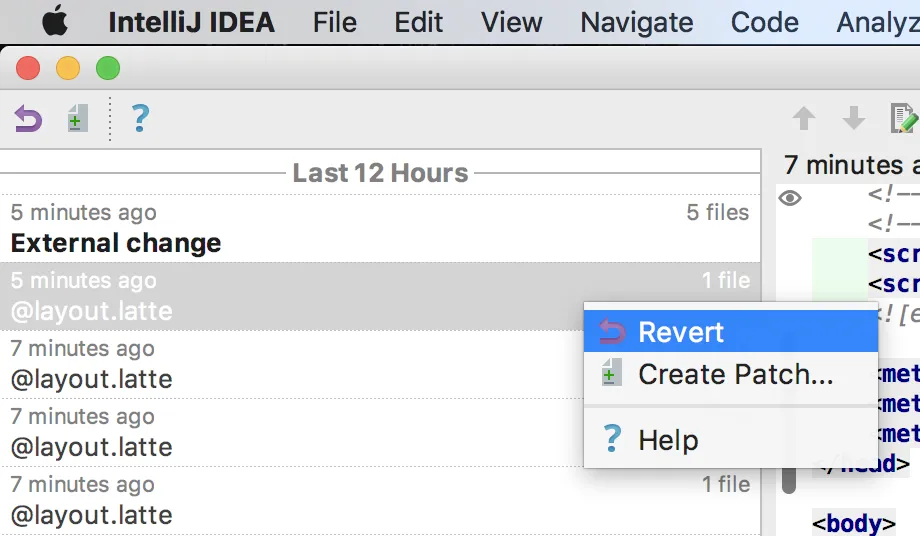Screen dimensions: 920x536
Task: Open the File menu
Action: tap(334, 22)
